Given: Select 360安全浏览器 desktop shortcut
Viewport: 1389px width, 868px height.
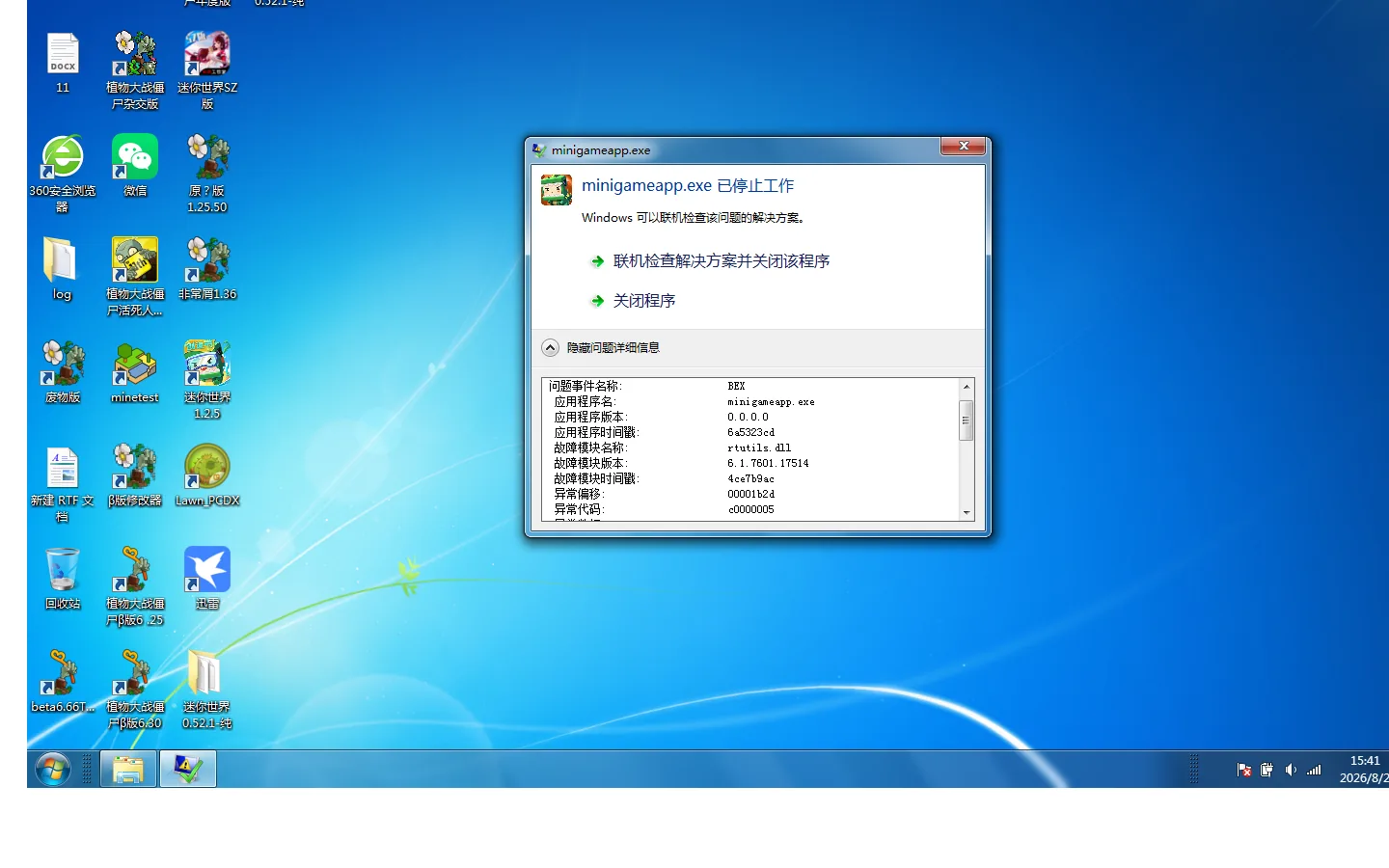Looking at the screenshot, I should [63, 174].
